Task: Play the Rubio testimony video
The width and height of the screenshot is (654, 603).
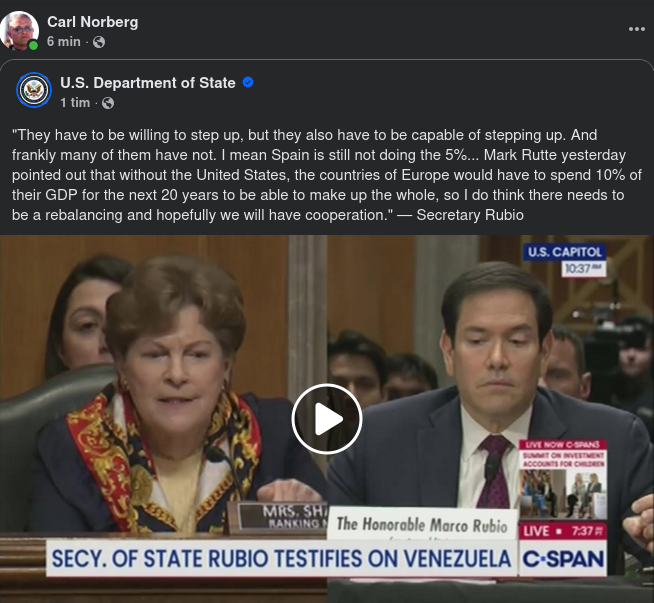Action: click(327, 419)
